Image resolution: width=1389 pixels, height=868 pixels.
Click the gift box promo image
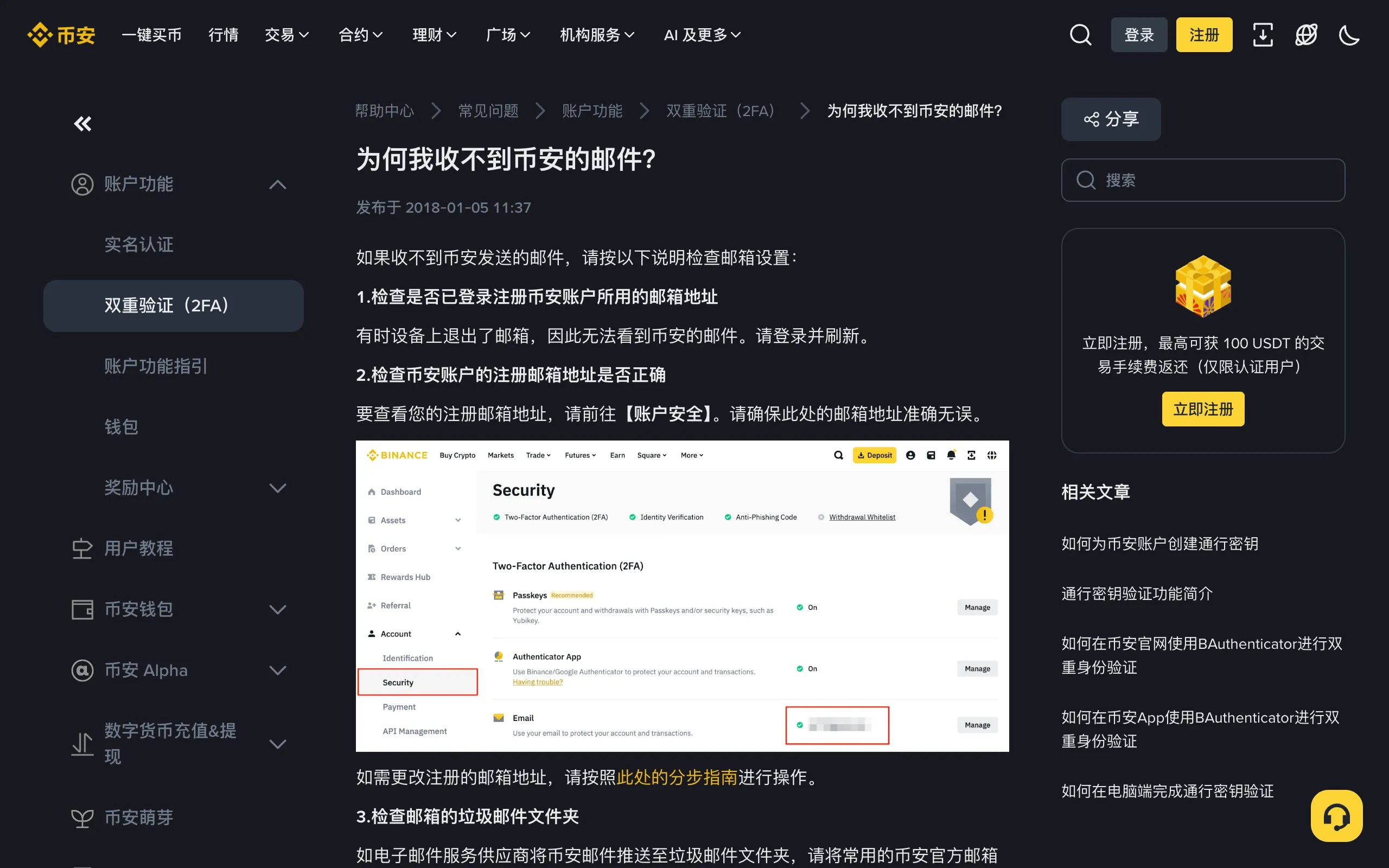[1203, 286]
